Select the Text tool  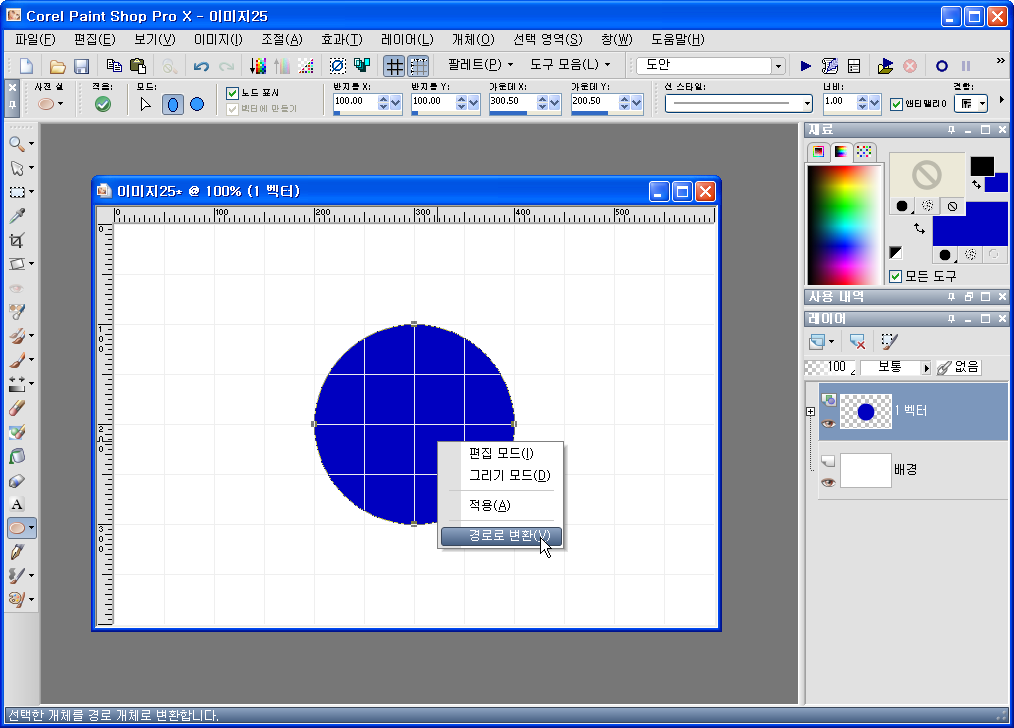[17, 504]
